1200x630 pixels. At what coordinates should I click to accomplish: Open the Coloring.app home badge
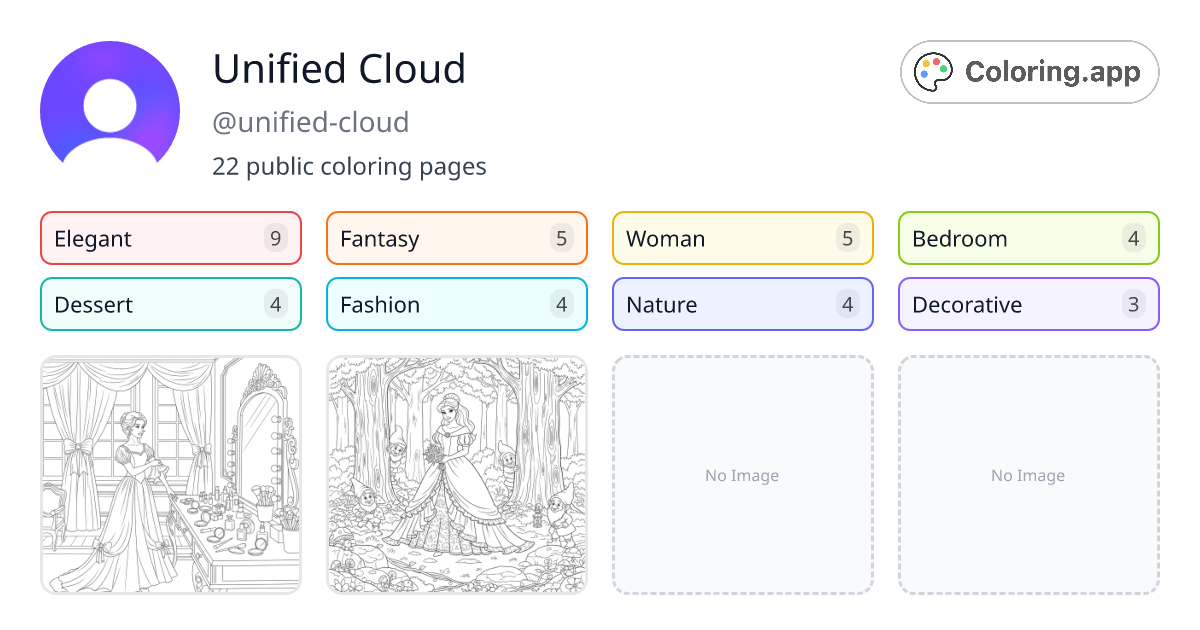coord(1029,71)
